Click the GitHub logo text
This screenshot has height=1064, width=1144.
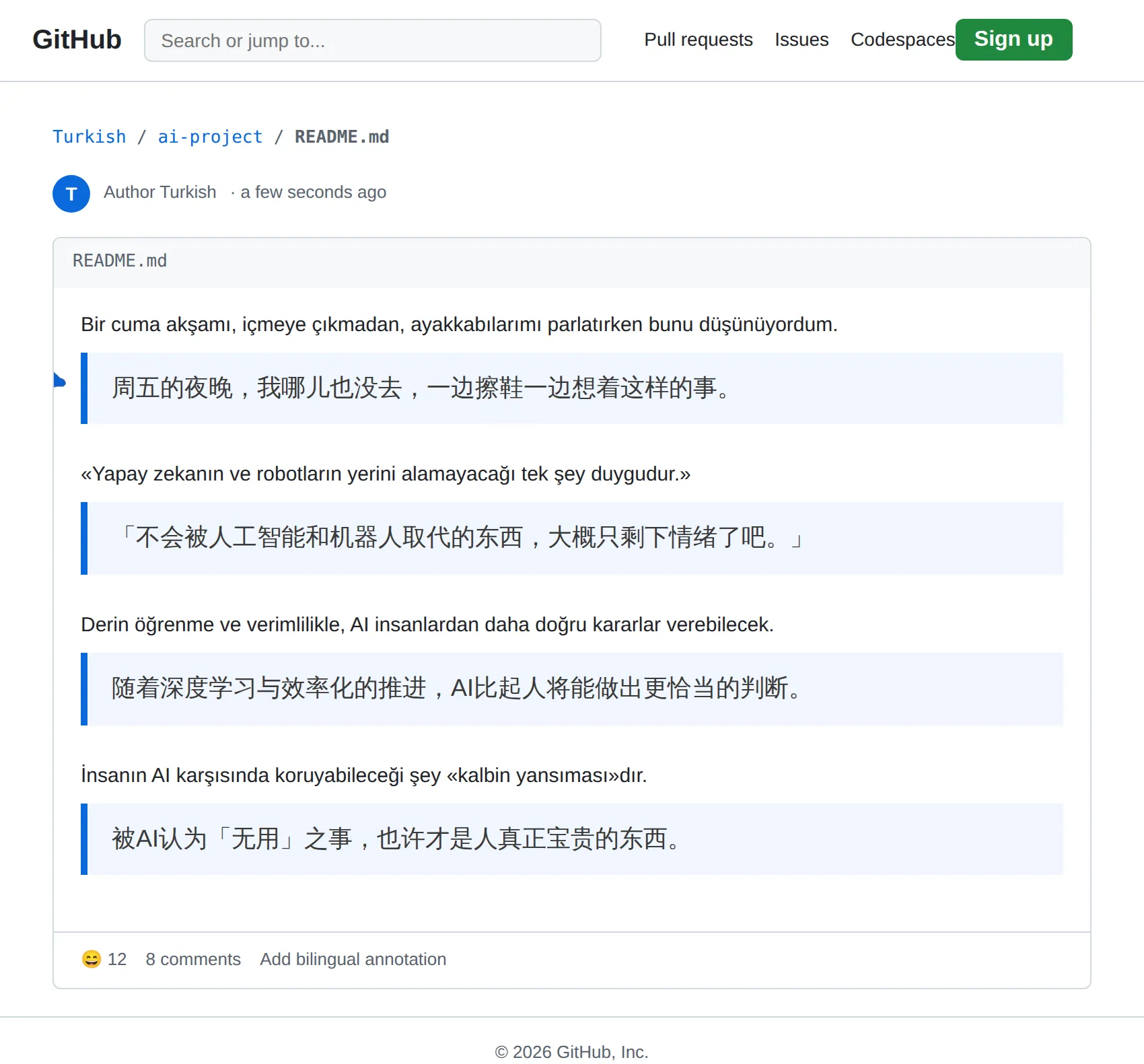[77, 40]
